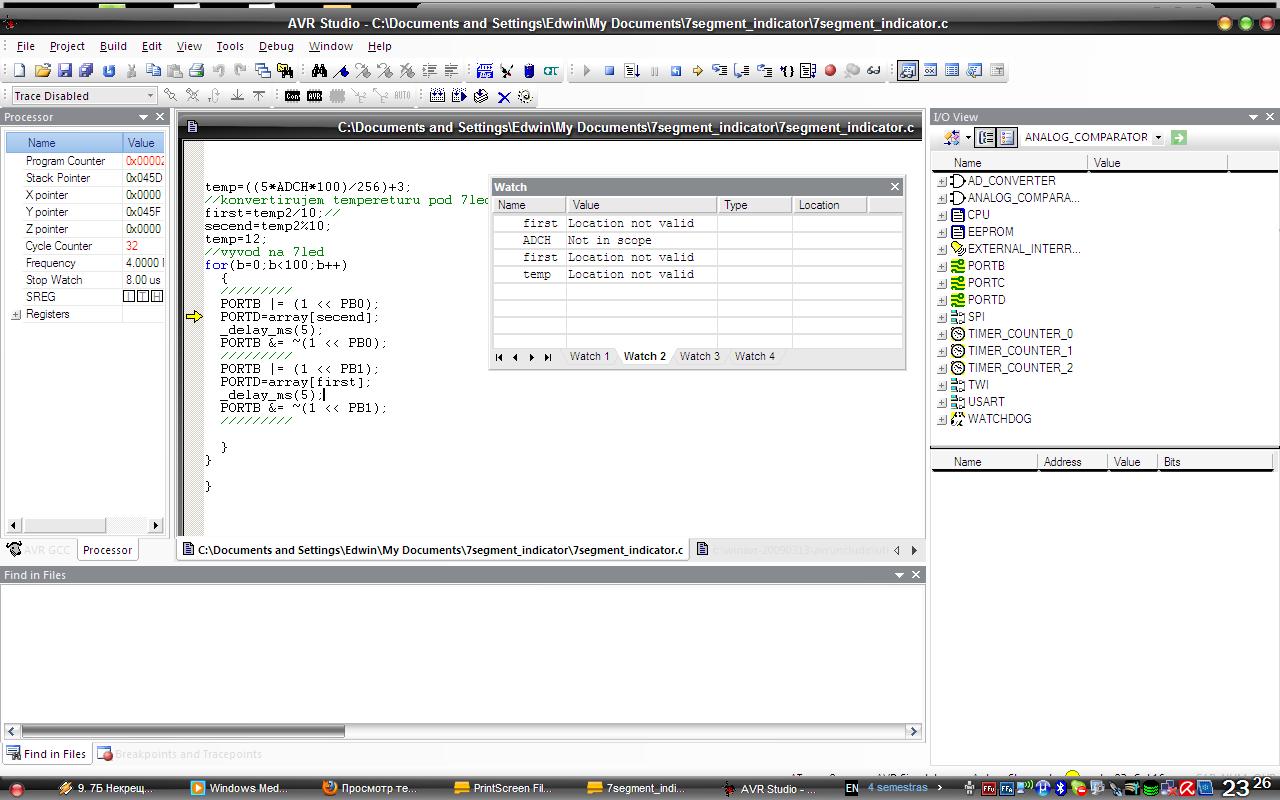Switch to the Watch 3 tab
Image resolution: width=1280 pixels, height=800 pixels.
click(x=699, y=356)
